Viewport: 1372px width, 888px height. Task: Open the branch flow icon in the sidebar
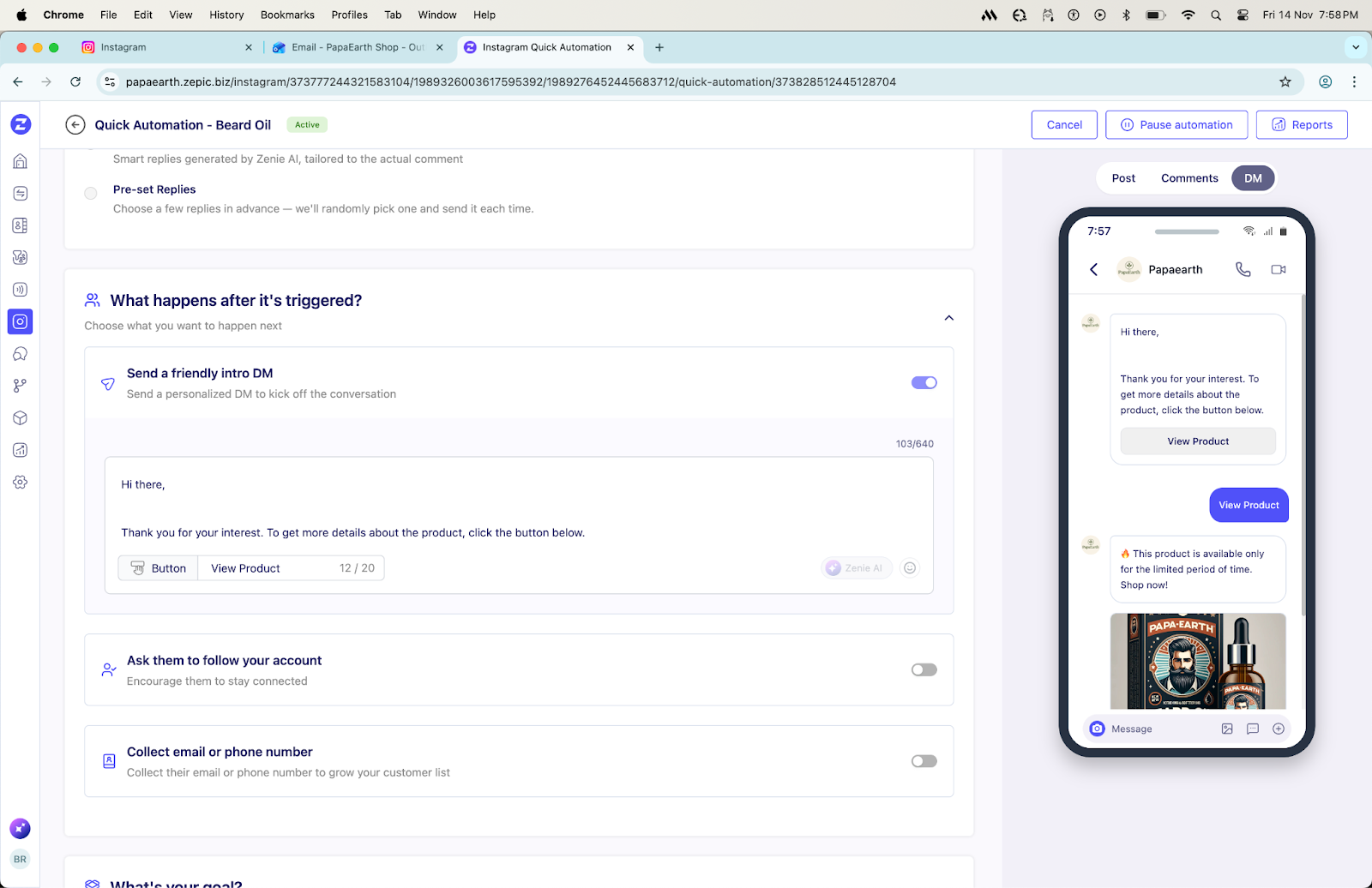21,386
